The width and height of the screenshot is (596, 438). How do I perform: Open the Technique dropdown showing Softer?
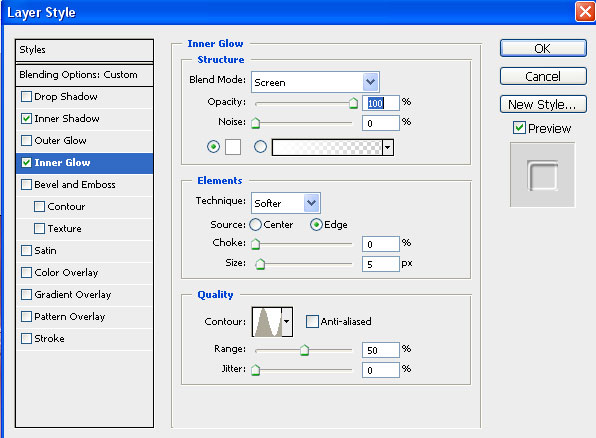(x=286, y=203)
